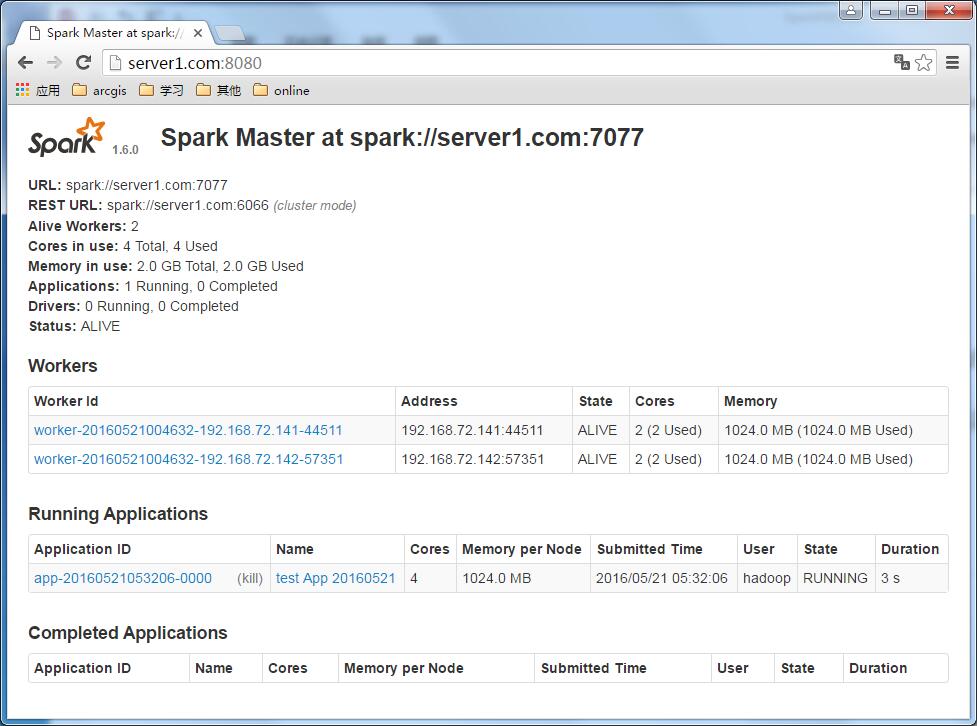Open the online bookmark folder
This screenshot has width=977, height=726.
click(x=281, y=90)
